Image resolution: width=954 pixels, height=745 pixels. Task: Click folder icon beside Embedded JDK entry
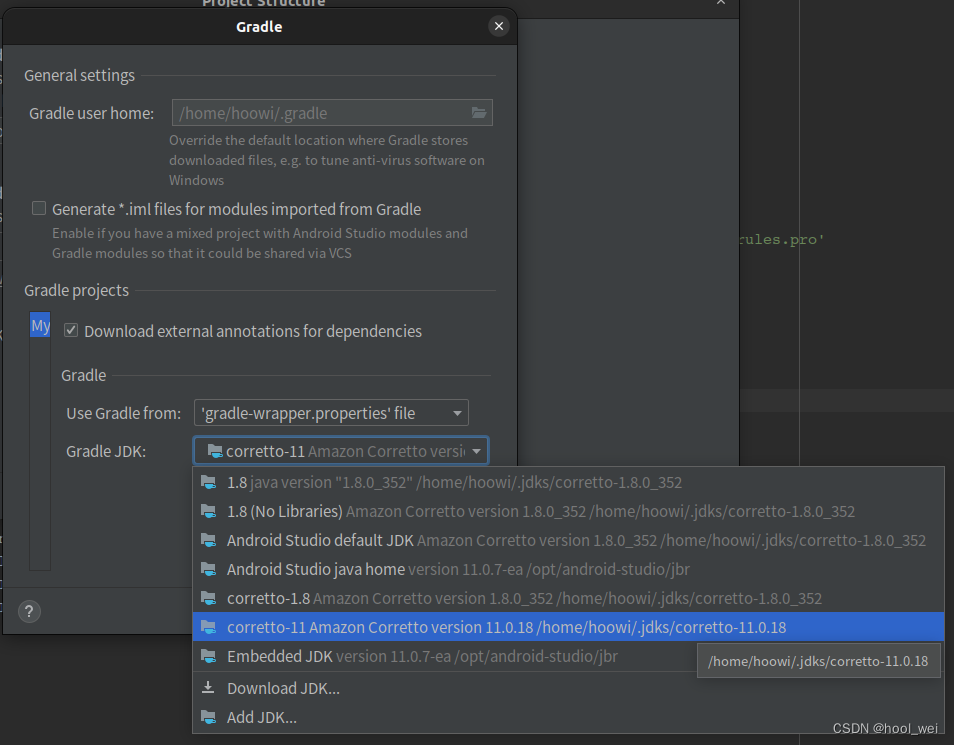pos(209,656)
